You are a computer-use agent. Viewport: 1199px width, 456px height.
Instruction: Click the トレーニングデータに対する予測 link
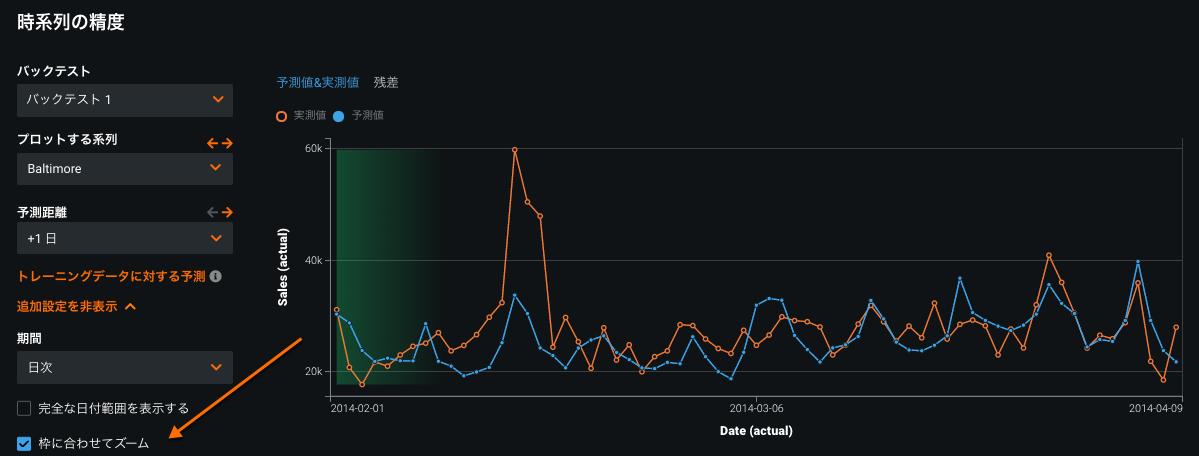click(x=111, y=277)
